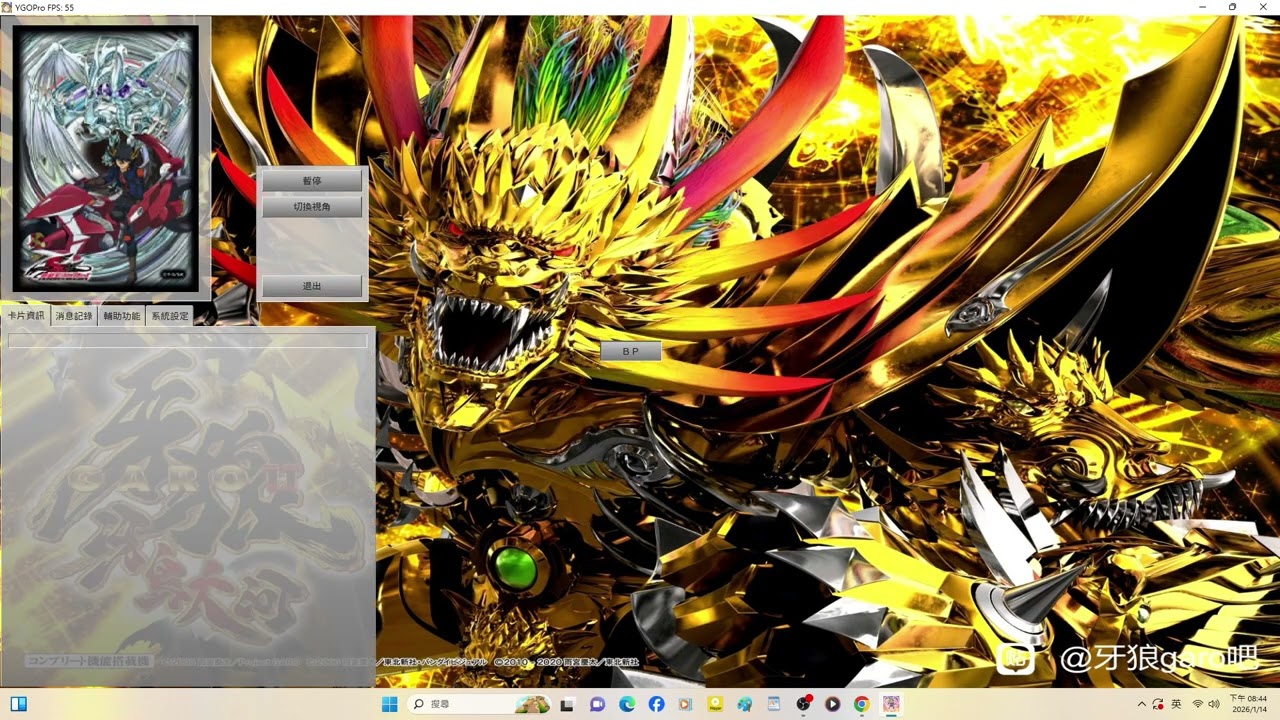Open the 系統設定 system settings tab
1280x720 pixels.
(170, 316)
